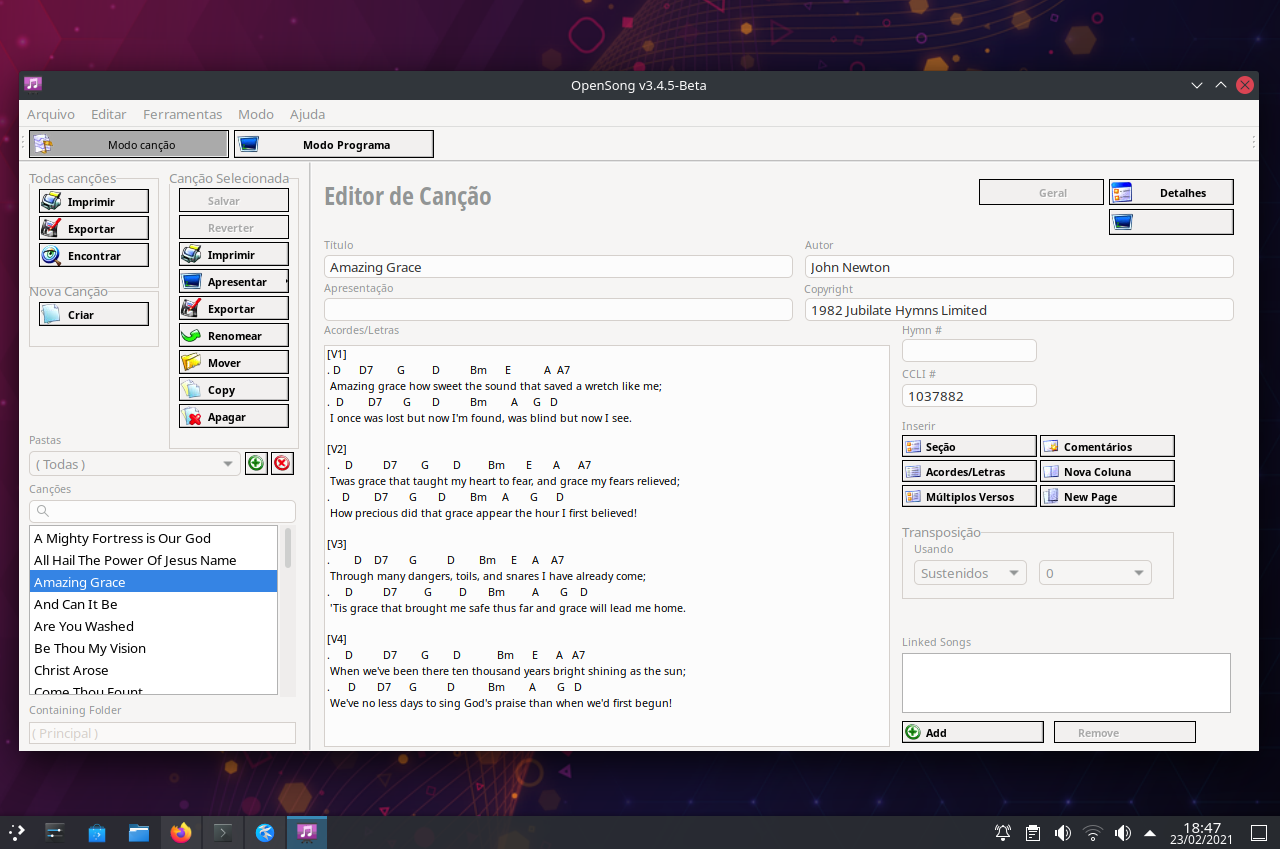Screen dimensions: 1280x849
Task: Expand the transposition amount dropdown showing 0
Action: (1094, 572)
